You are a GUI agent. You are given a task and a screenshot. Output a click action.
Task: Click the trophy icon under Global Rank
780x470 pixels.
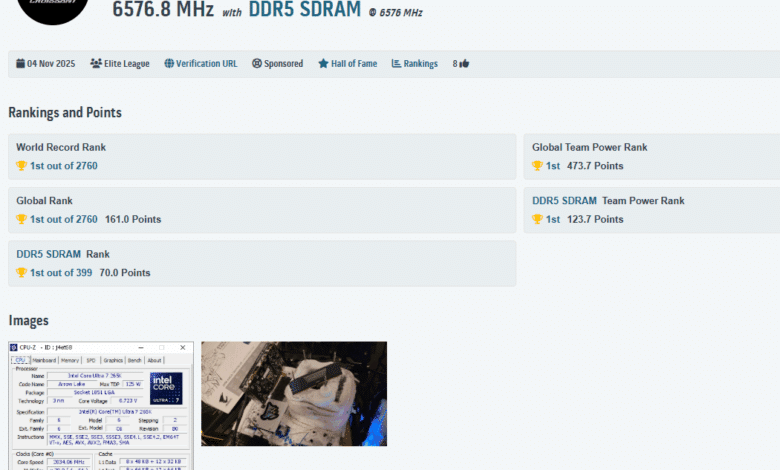(x=21, y=219)
